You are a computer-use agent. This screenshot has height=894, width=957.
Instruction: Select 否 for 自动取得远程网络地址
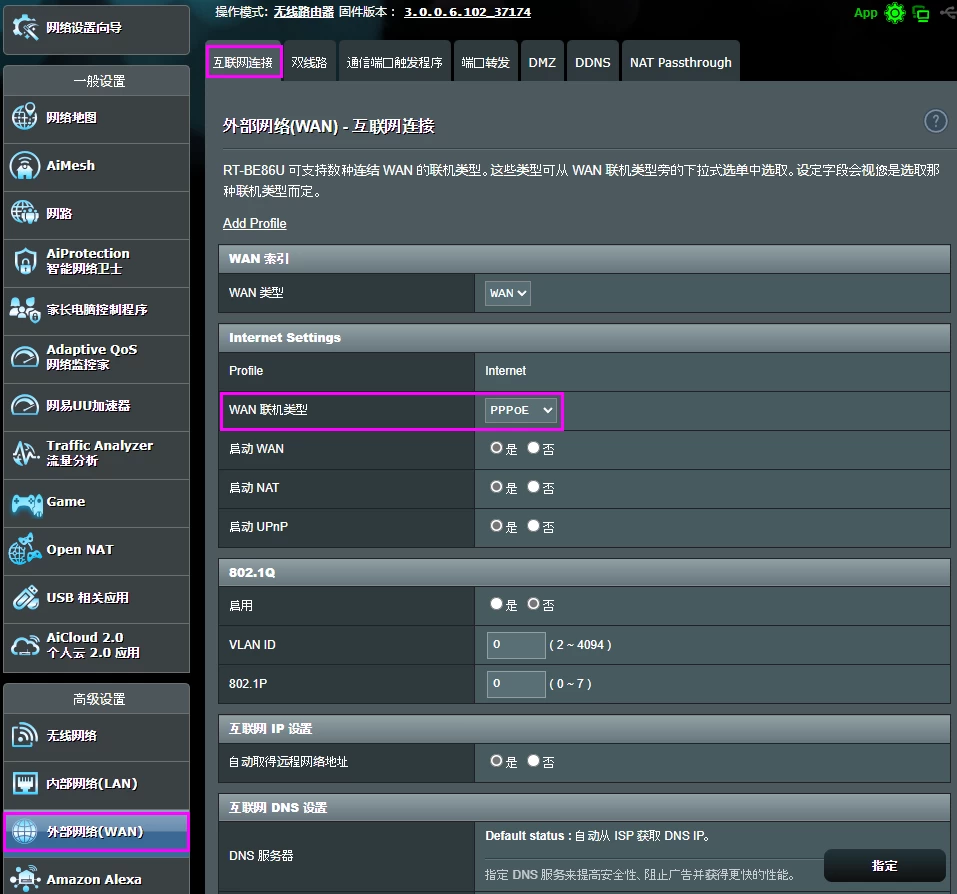click(531, 760)
